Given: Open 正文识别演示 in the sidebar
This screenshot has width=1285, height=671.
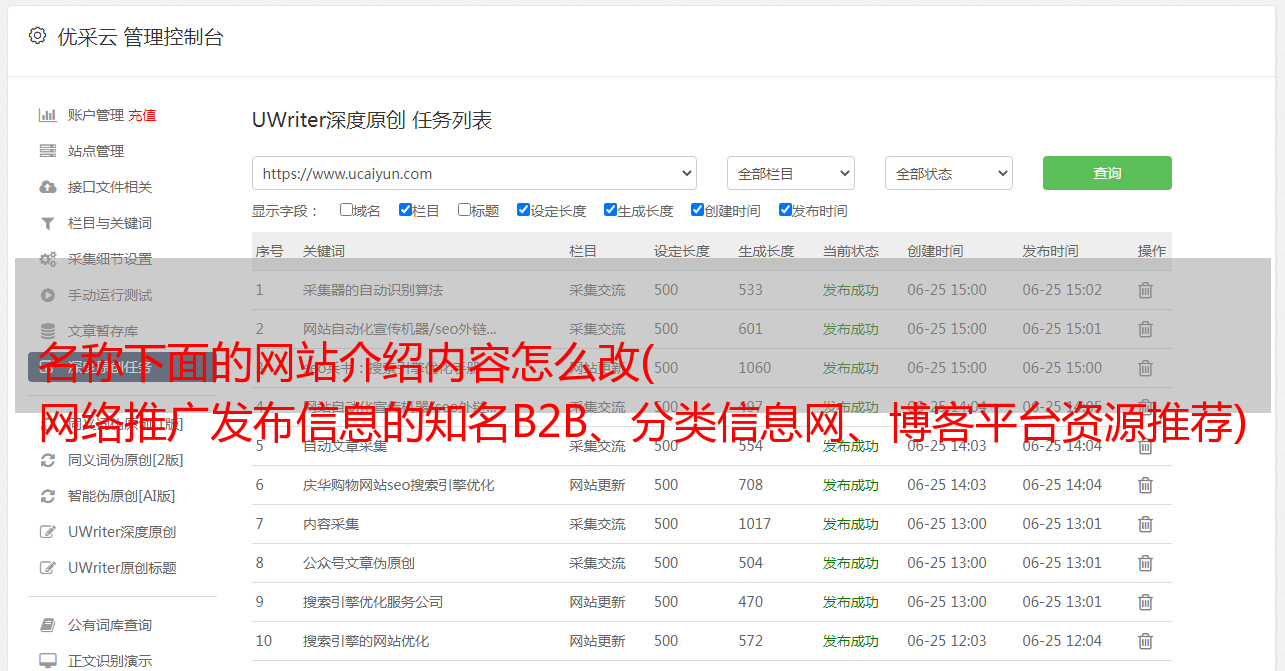Looking at the screenshot, I should tap(110, 661).
